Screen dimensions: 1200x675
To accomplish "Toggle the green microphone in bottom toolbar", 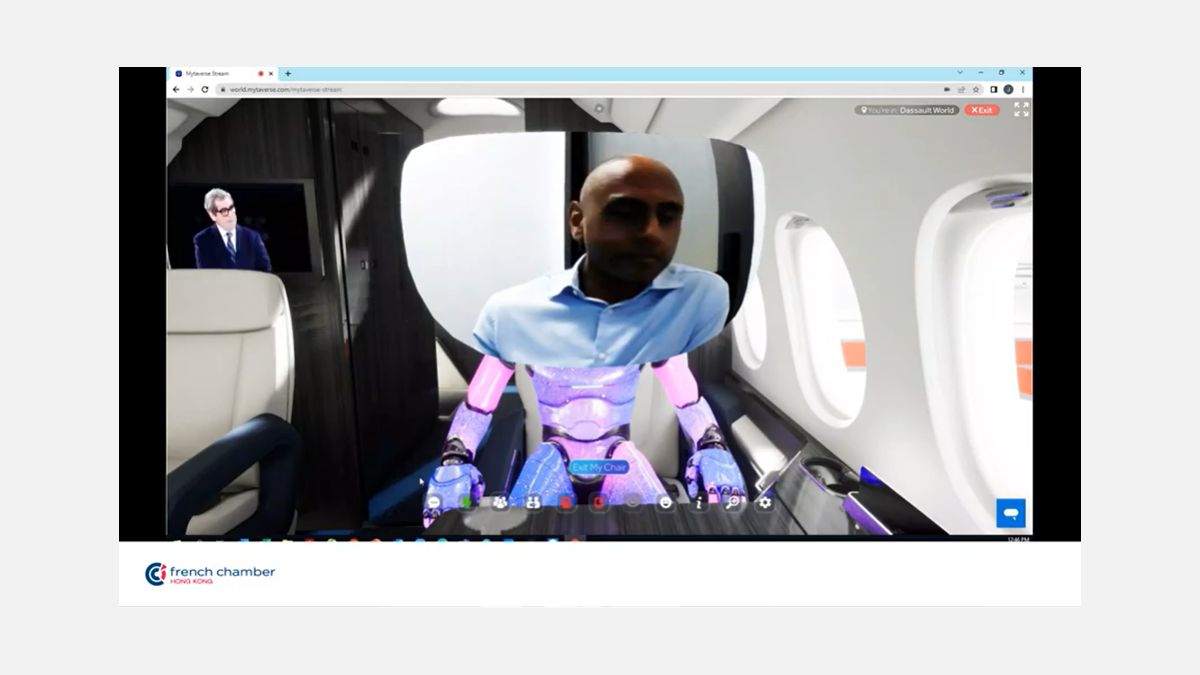I will [466, 503].
